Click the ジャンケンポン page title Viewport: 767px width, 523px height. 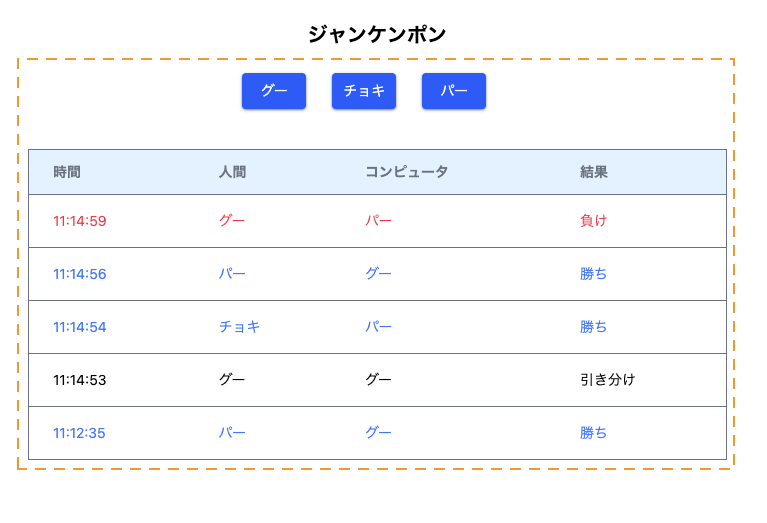[x=377, y=34]
